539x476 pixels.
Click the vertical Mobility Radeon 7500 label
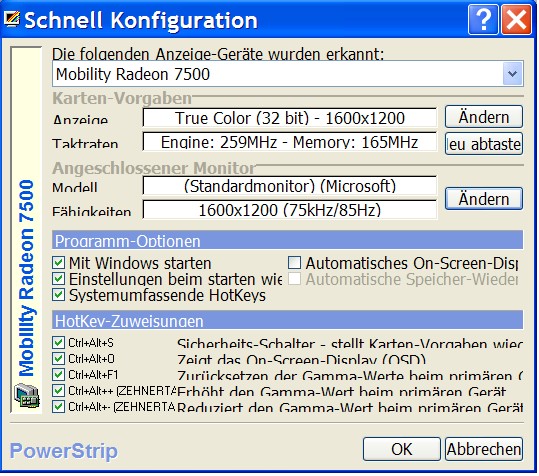pos(26,278)
